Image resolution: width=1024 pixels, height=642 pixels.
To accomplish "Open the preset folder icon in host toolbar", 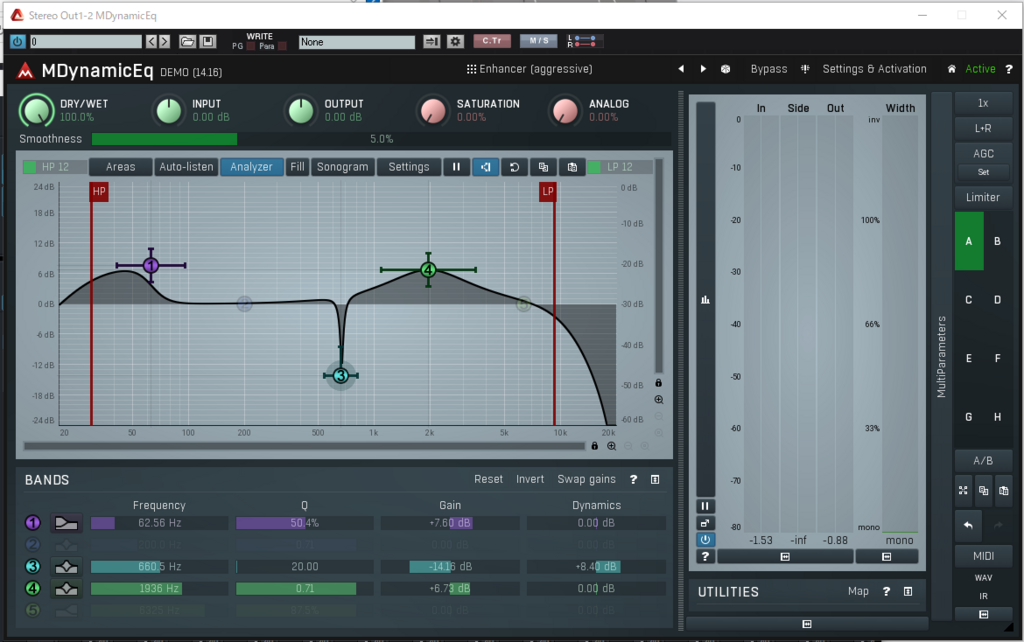I will [187, 42].
